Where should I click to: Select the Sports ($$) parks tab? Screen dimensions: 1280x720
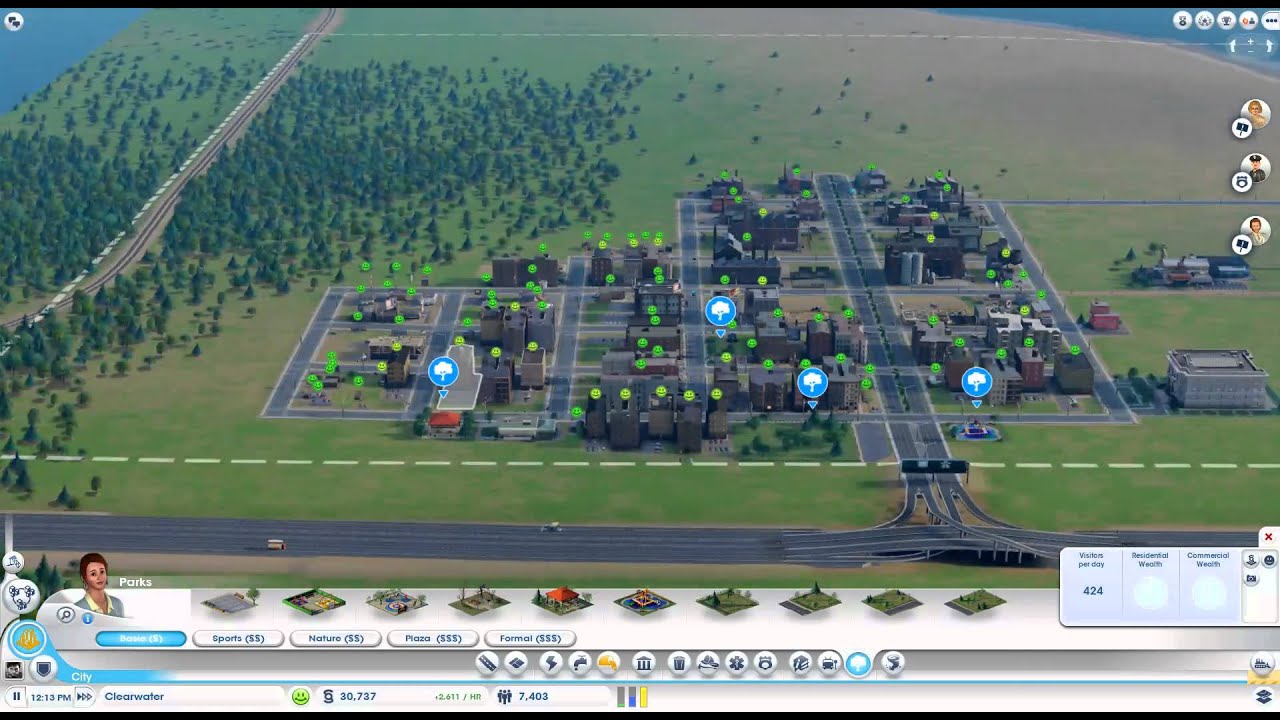pyautogui.click(x=238, y=638)
